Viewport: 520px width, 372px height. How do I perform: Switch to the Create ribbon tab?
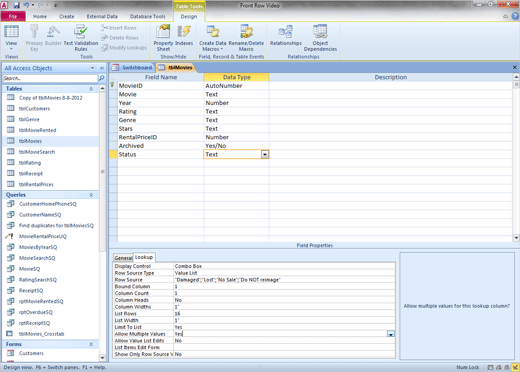pyautogui.click(x=67, y=16)
